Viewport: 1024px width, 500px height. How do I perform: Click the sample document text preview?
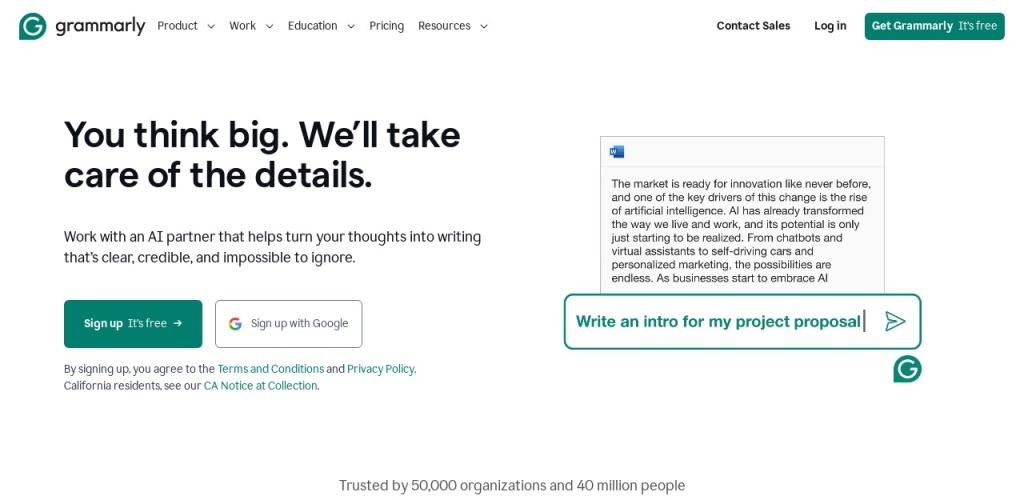point(741,230)
